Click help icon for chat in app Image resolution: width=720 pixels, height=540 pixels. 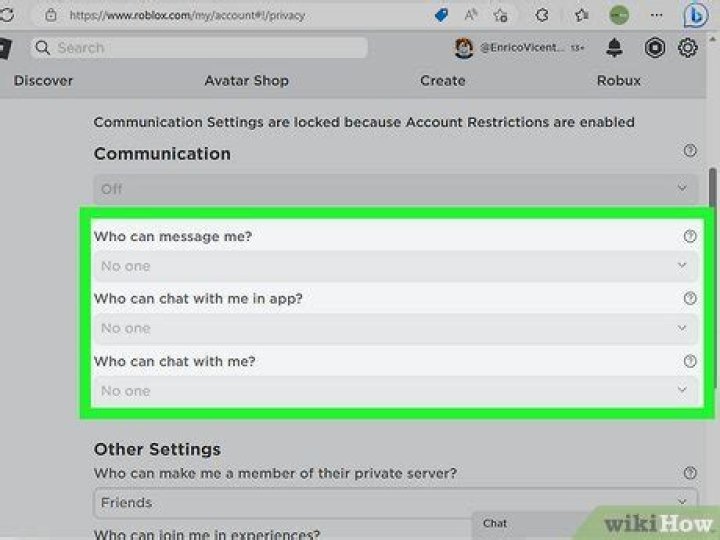pos(689,299)
